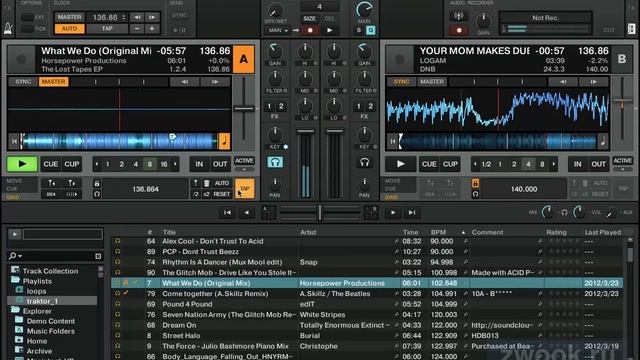The height and width of the screenshot is (360, 640).
Task: Open Track Collection in browser tree
Action: [x=50, y=271]
